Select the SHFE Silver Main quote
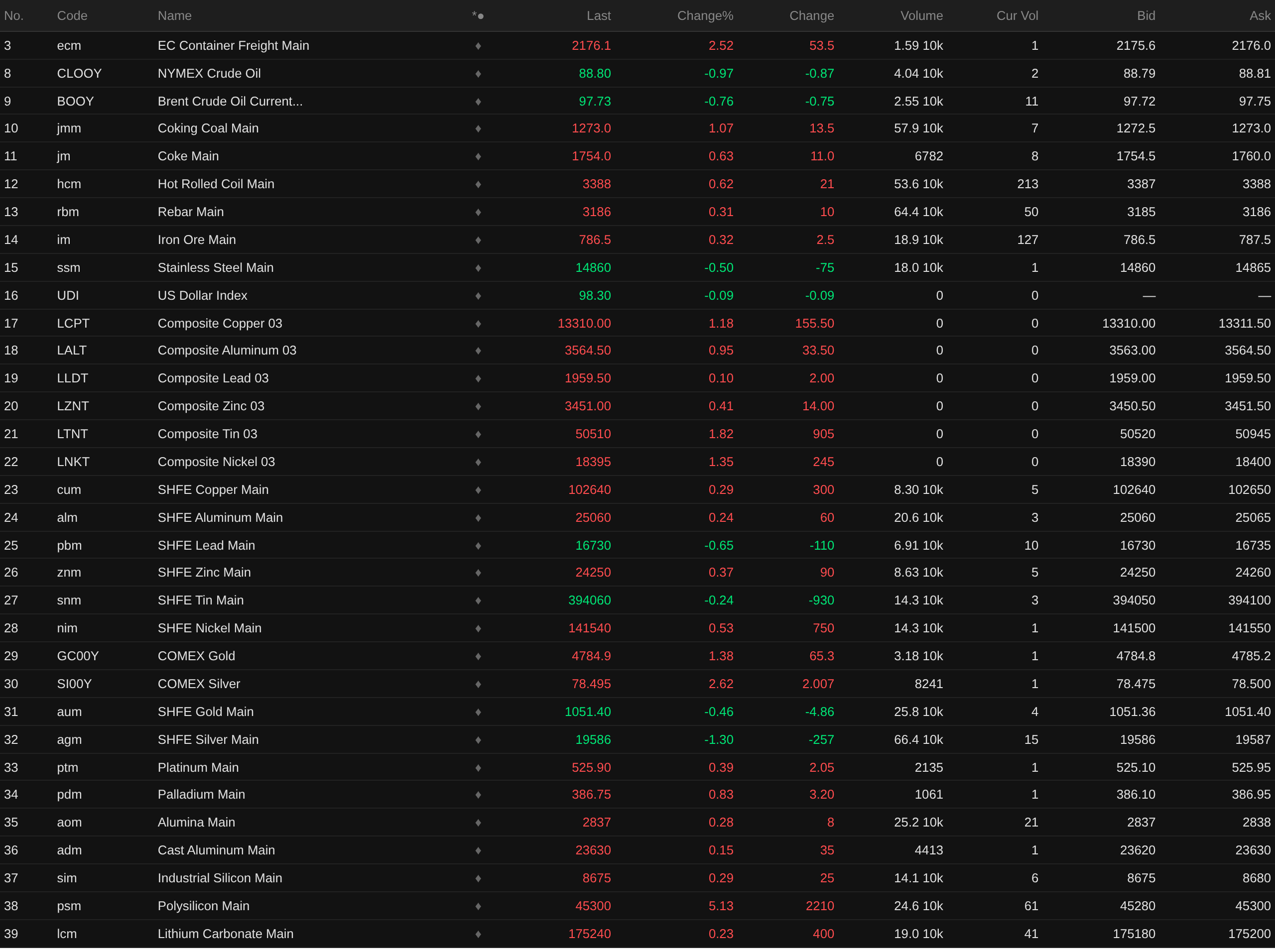 pos(208,740)
